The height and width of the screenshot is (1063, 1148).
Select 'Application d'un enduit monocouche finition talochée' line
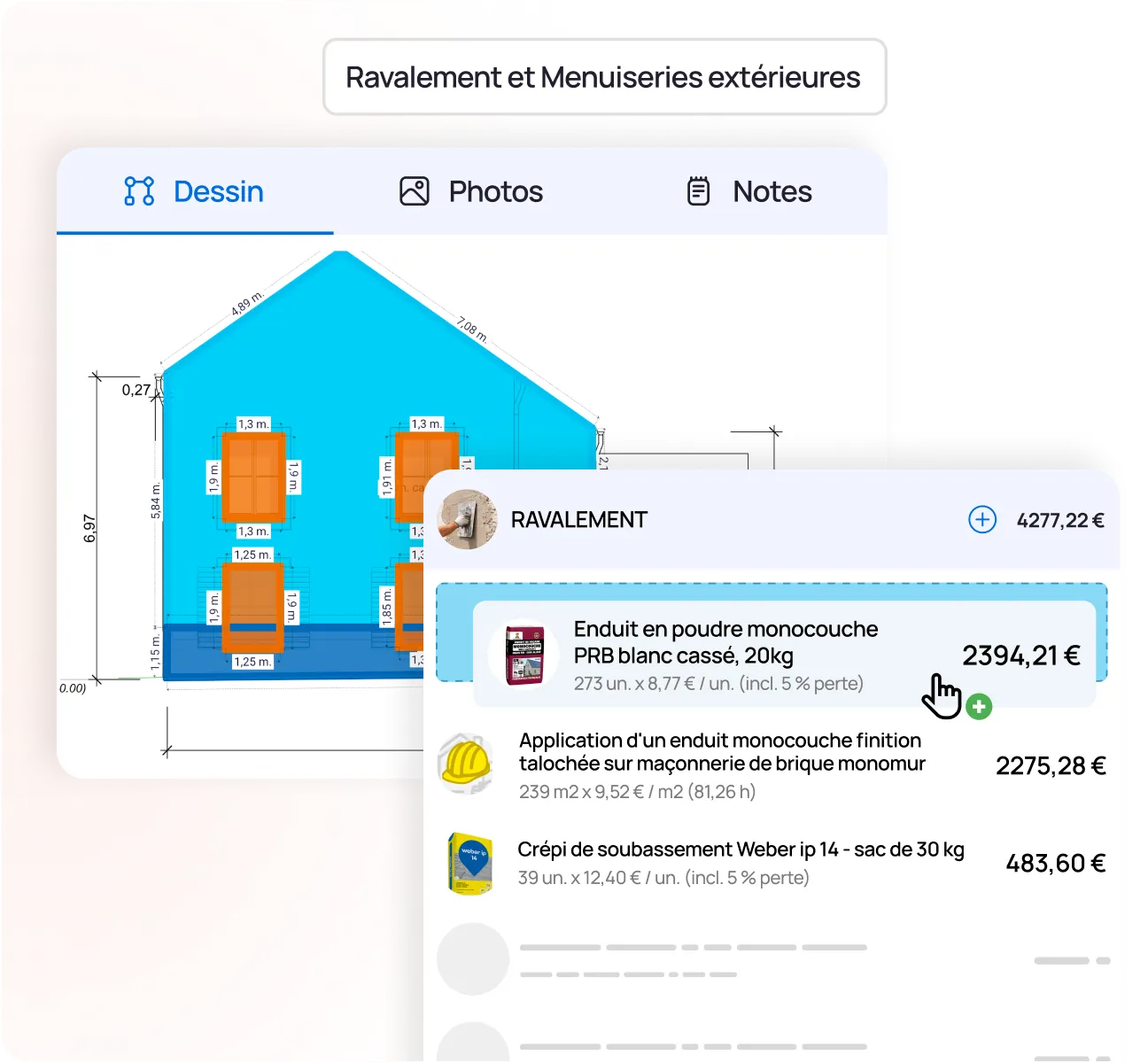(x=722, y=752)
